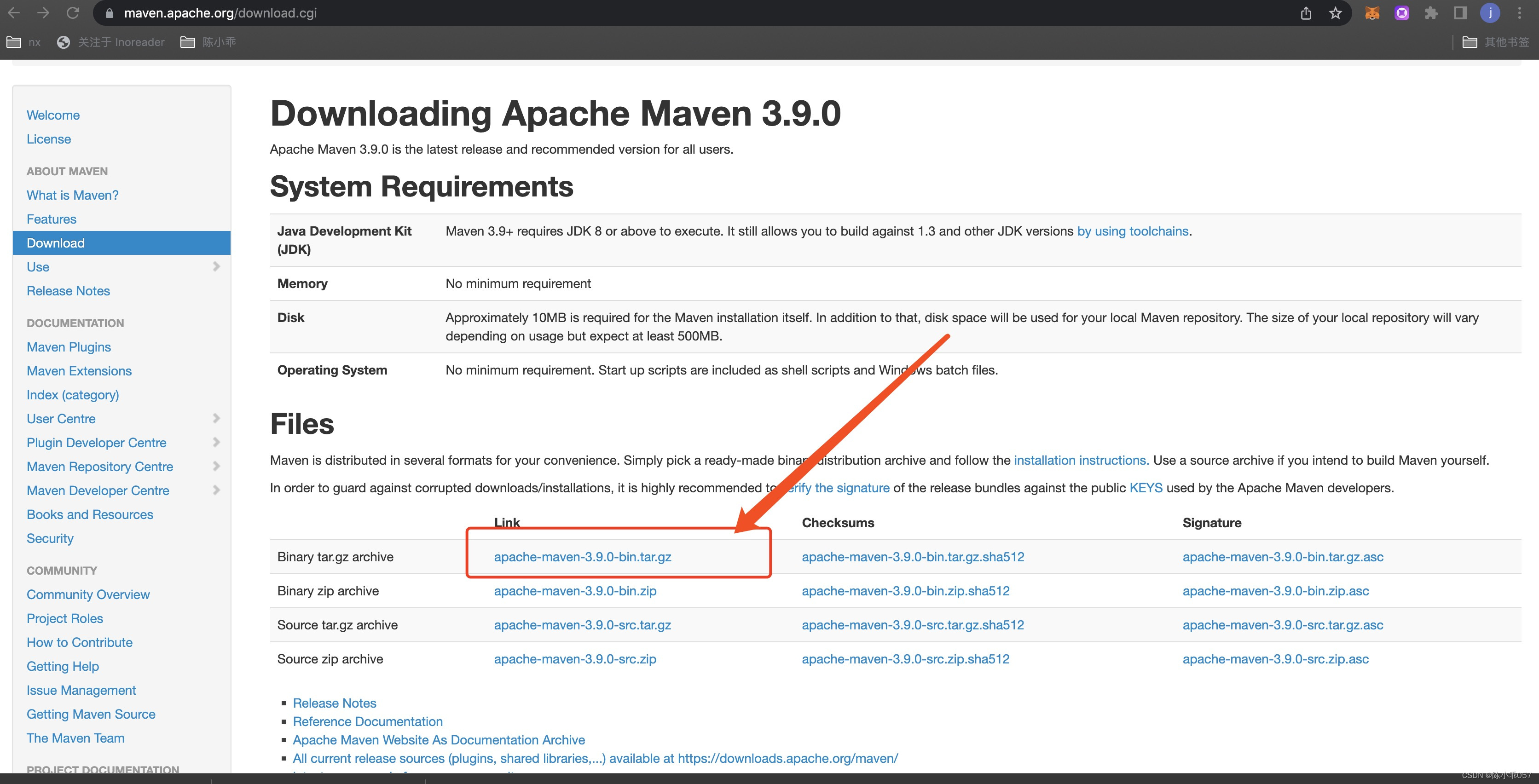The width and height of the screenshot is (1539, 784).
Task: Open apache-maven-3.9.0-src.zip.sha512 checksum
Action: pyautogui.click(x=906, y=658)
